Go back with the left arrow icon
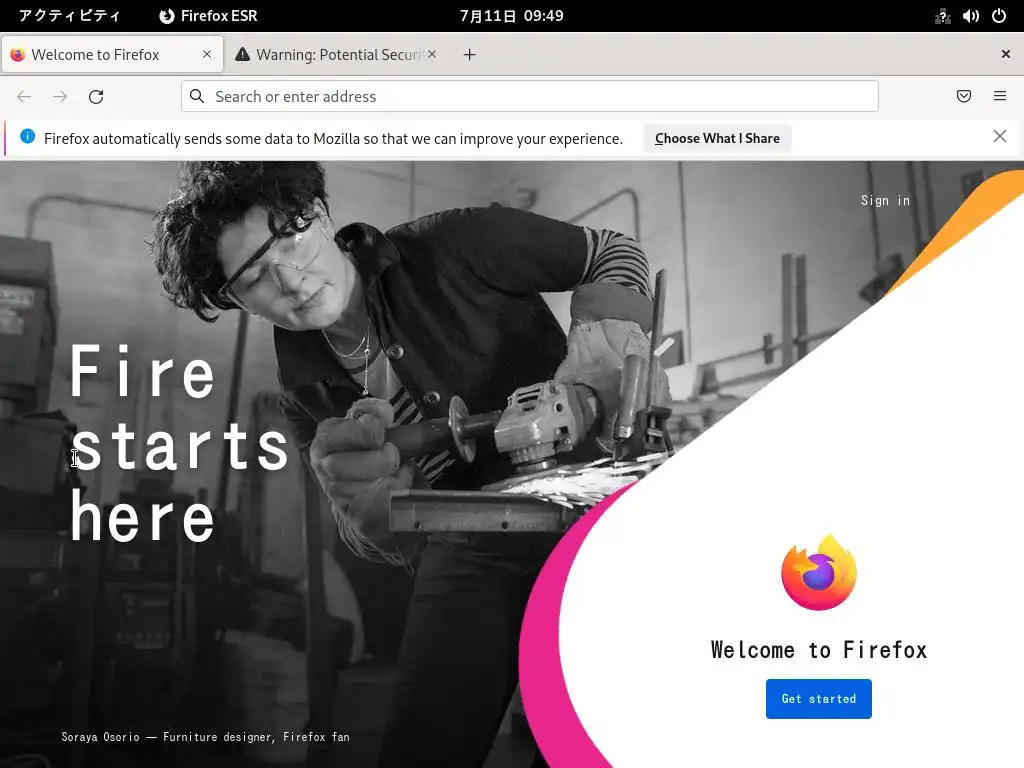This screenshot has width=1024, height=768. pos(24,97)
